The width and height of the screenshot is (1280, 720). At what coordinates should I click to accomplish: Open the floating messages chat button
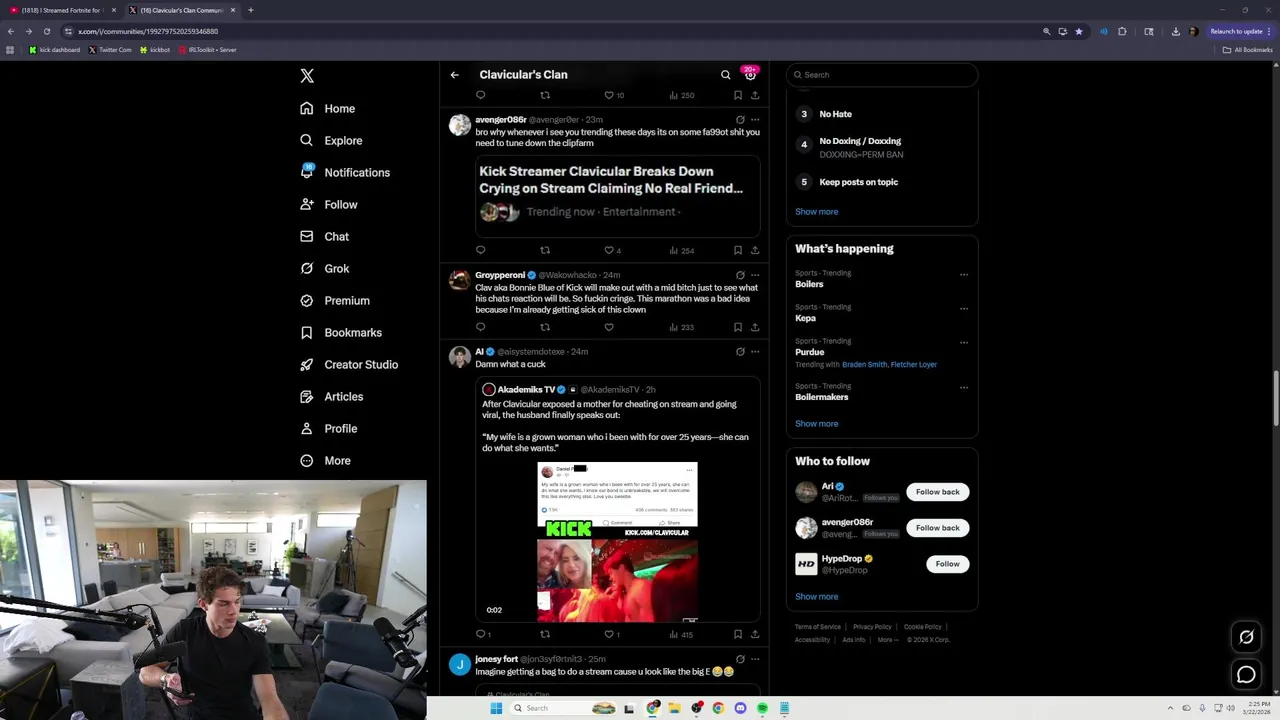click(1246, 675)
